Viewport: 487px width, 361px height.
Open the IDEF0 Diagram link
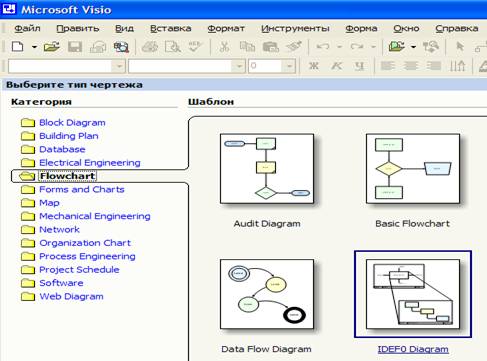[413, 349]
